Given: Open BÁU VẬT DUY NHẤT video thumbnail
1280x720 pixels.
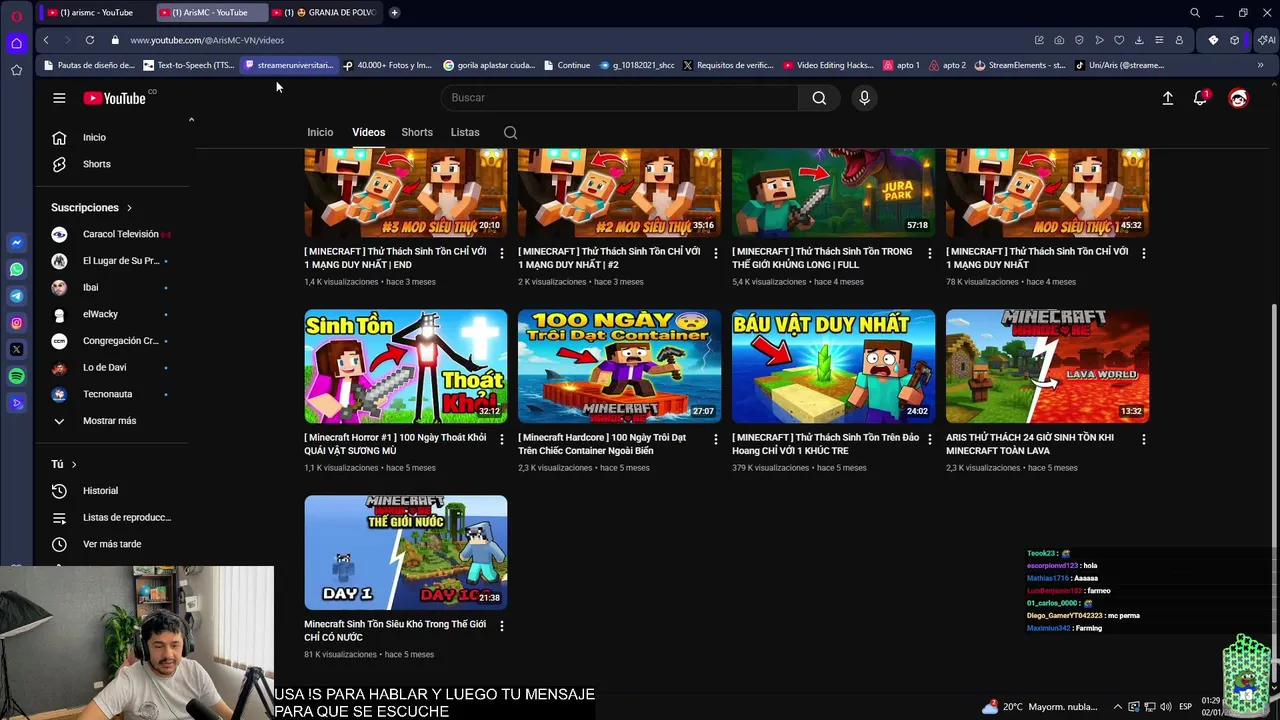Looking at the screenshot, I should (833, 366).
